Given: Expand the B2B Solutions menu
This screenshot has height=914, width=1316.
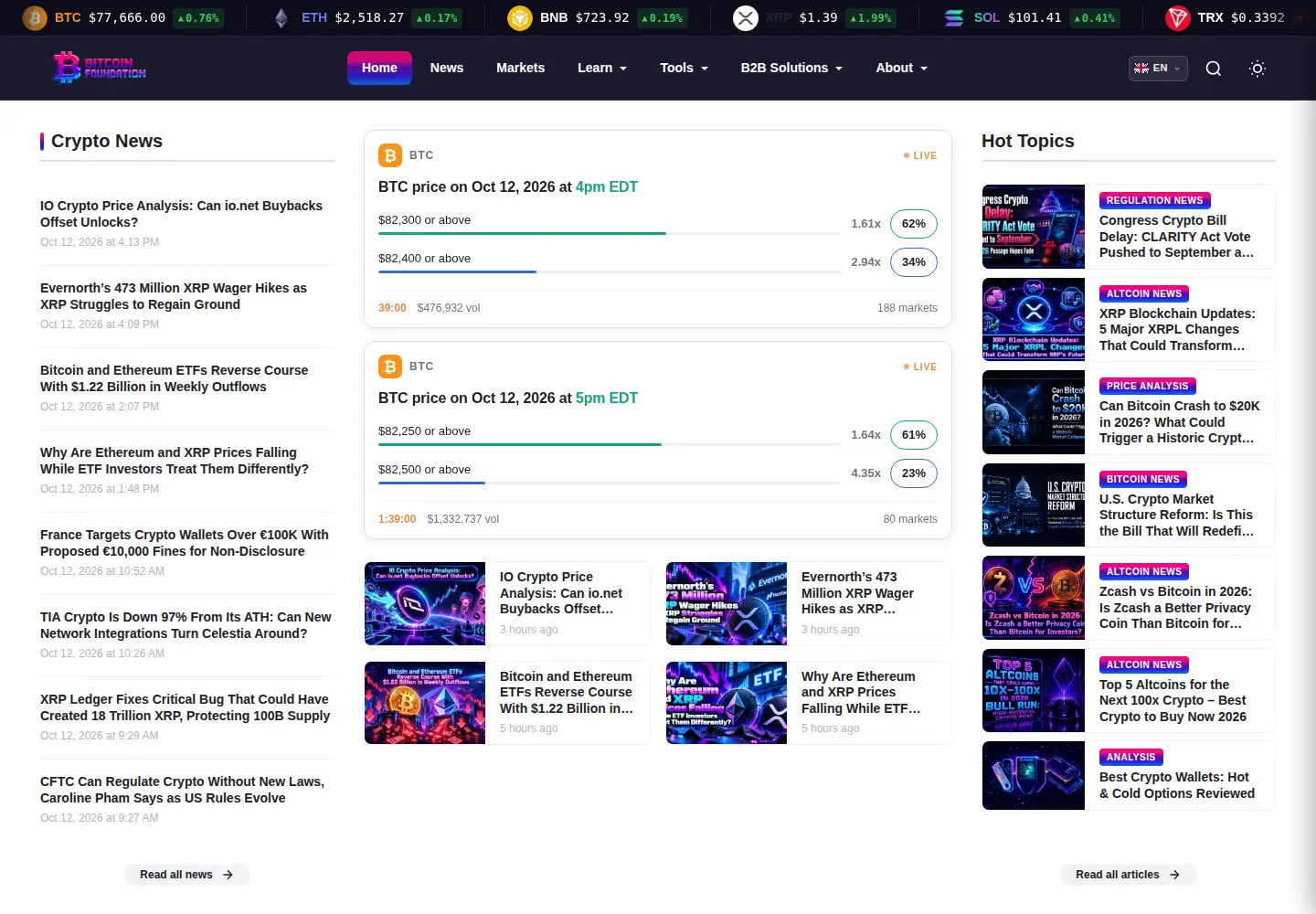Looking at the screenshot, I should coord(791,68).
